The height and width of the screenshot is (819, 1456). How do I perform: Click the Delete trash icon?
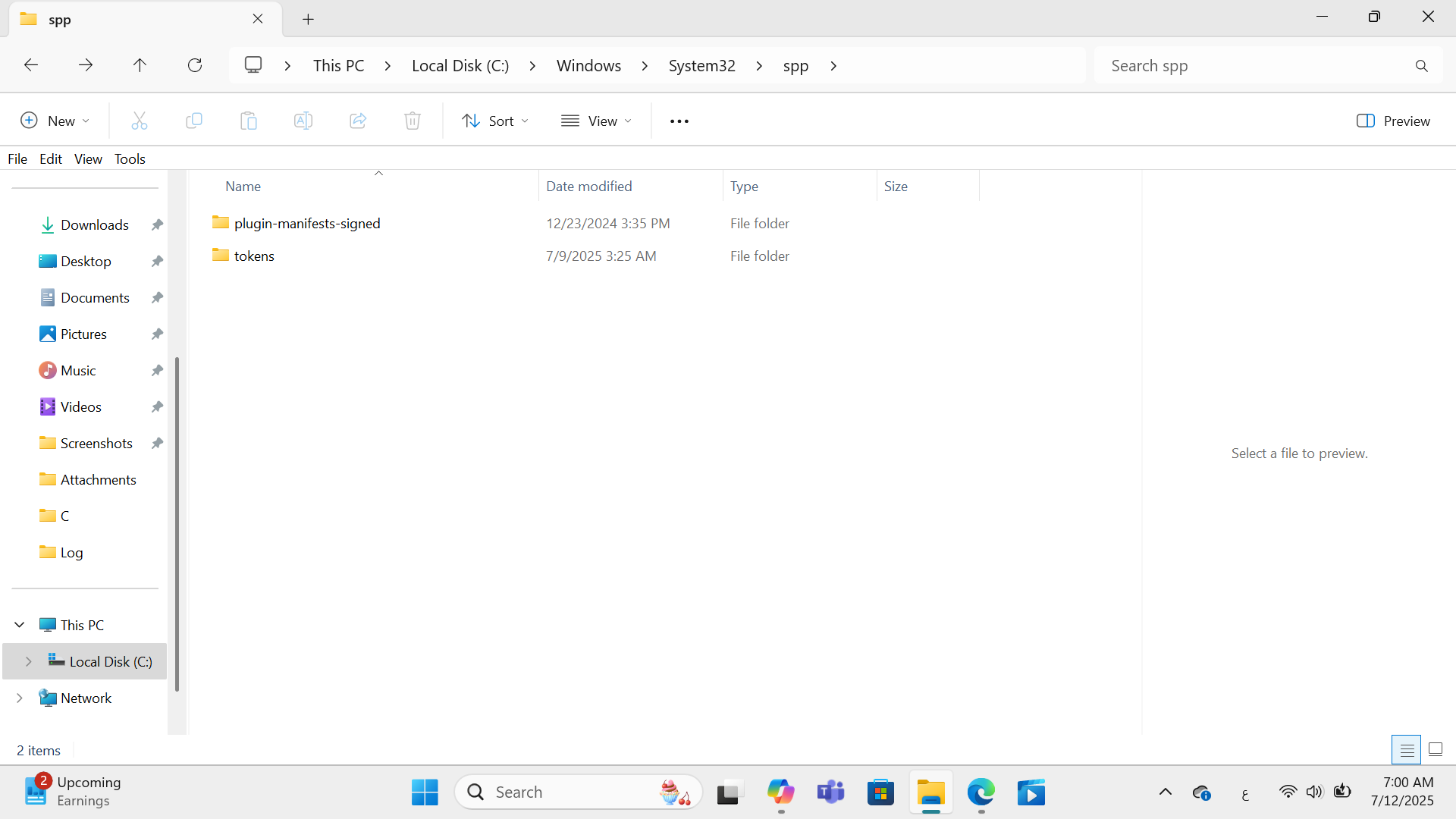coord(413,121)
